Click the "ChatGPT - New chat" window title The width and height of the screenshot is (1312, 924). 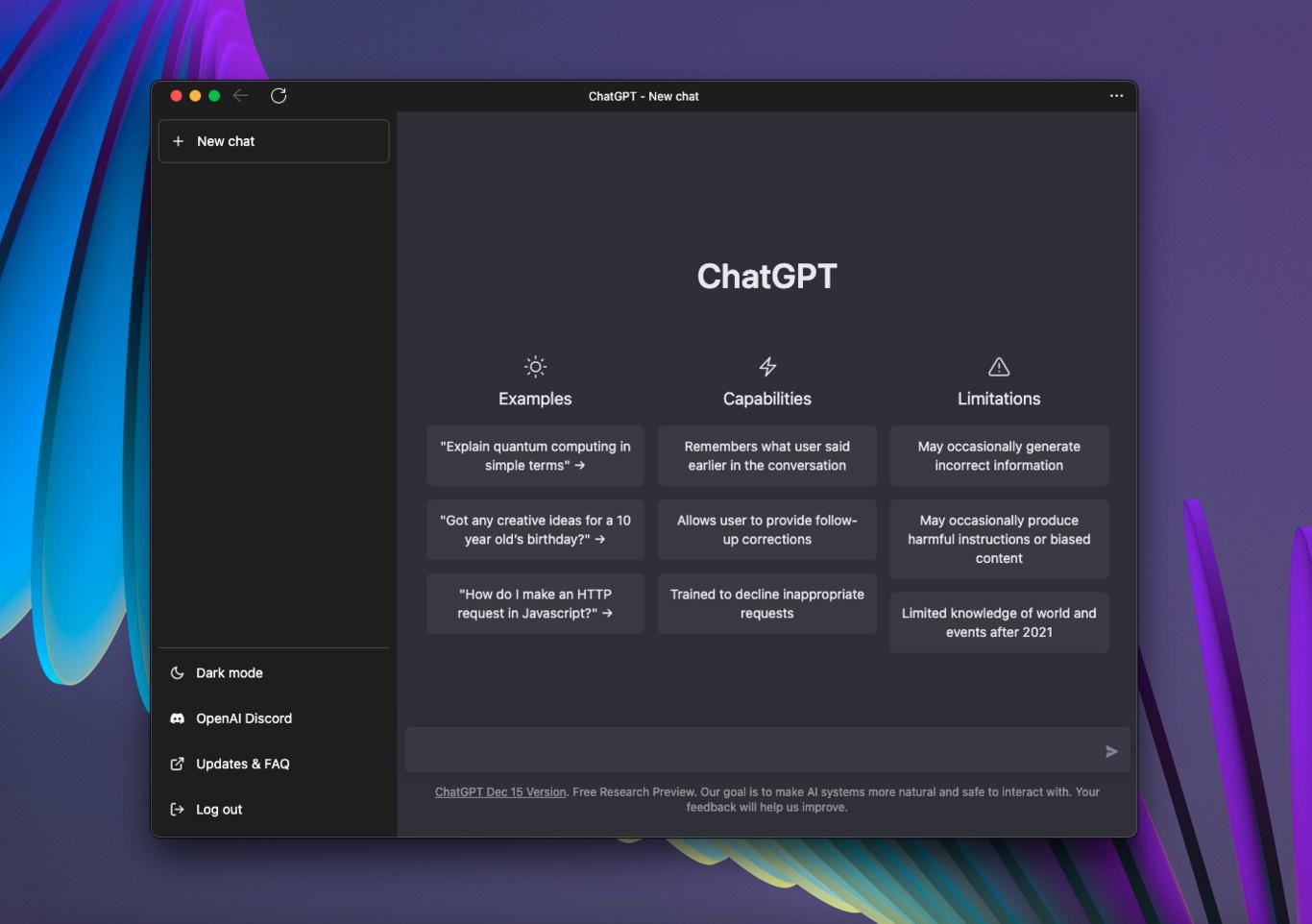644,96
